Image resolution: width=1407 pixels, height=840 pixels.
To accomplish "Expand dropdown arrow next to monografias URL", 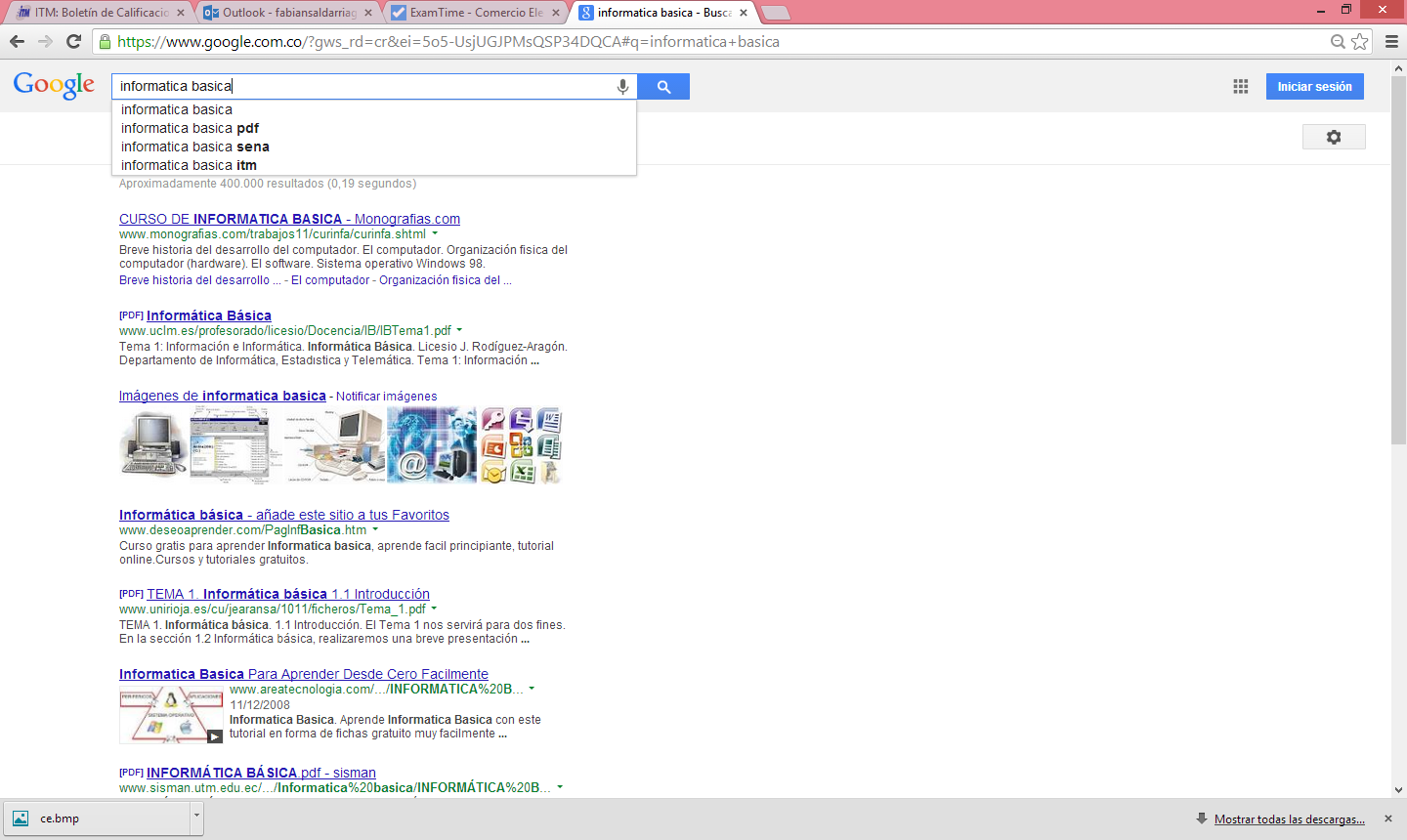I will pyautogui.click(x=435, y=234).
